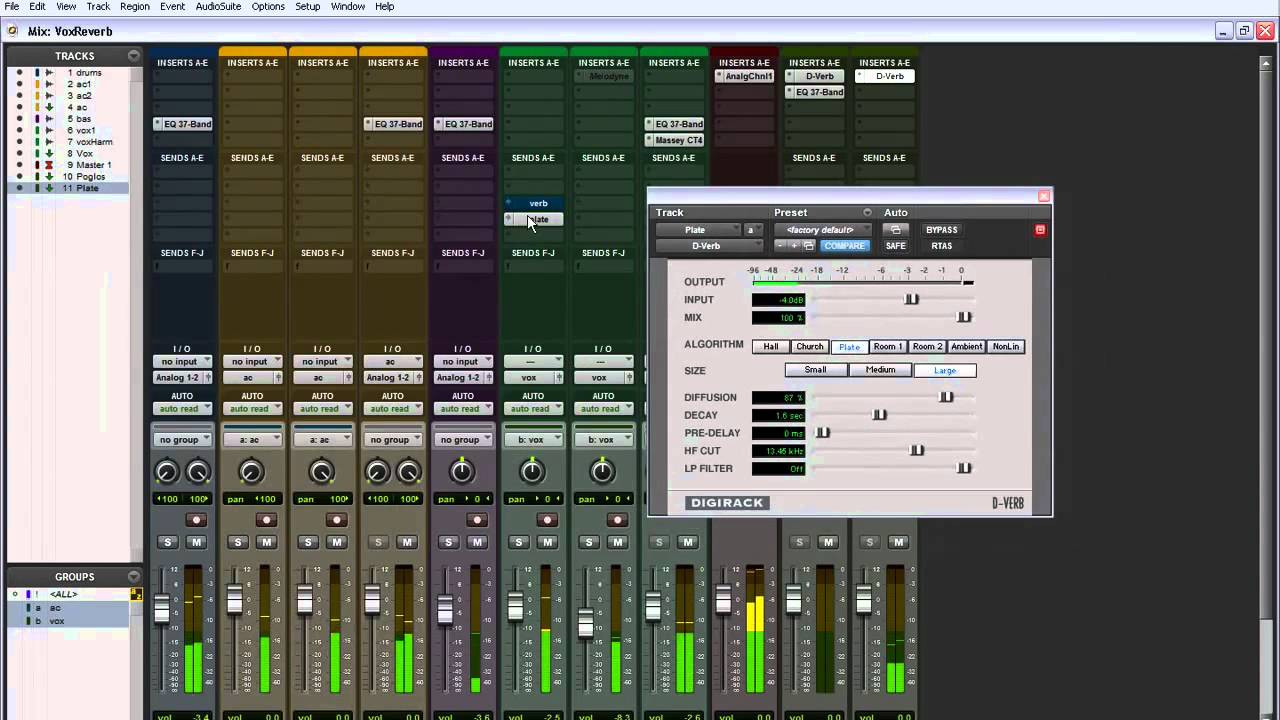The image size is (1280, 720).
Task: Record-enable the bas channel strip
Action: (477, 520)
